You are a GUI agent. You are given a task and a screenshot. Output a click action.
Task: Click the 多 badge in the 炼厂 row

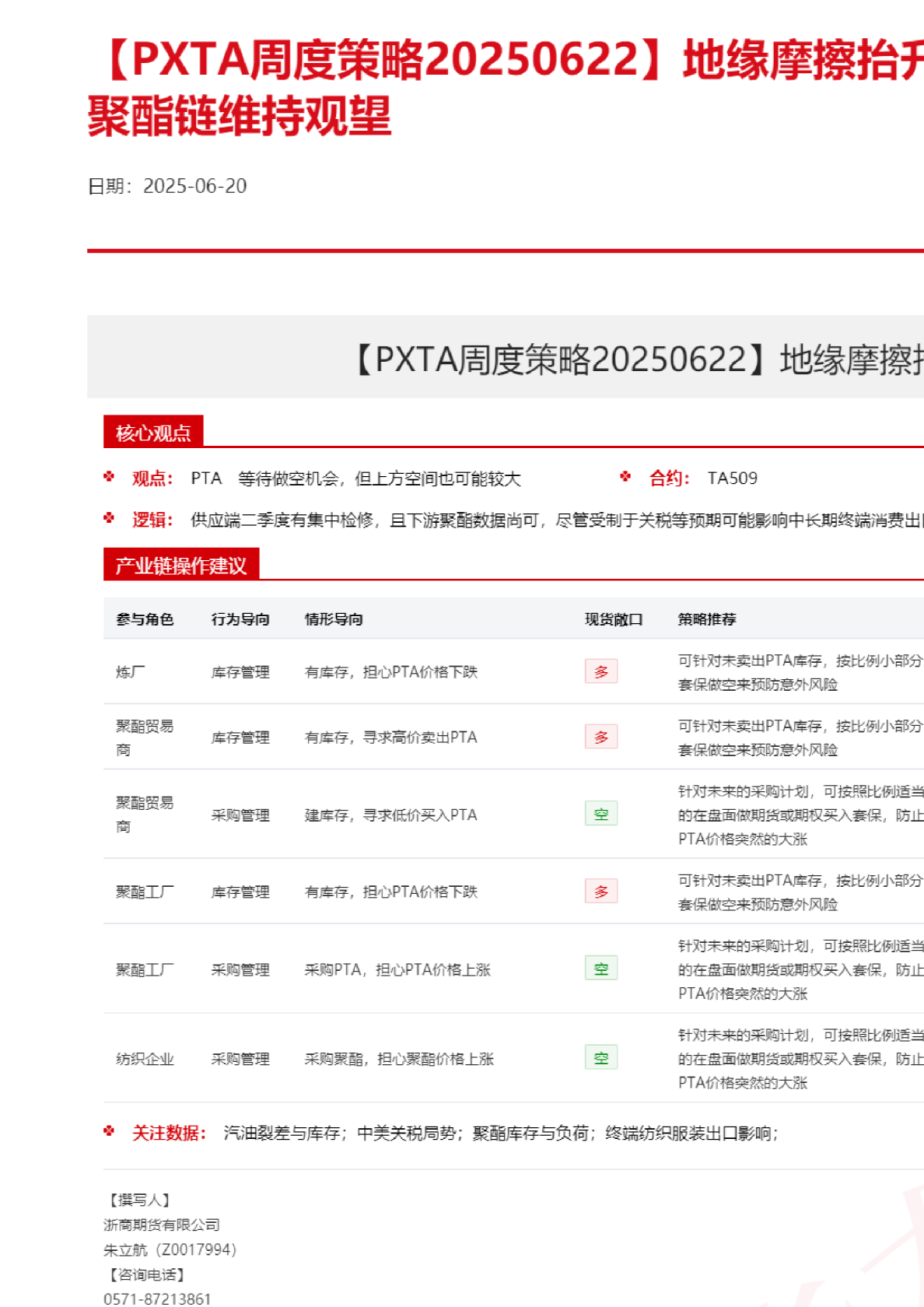click(x=600, y=671)
